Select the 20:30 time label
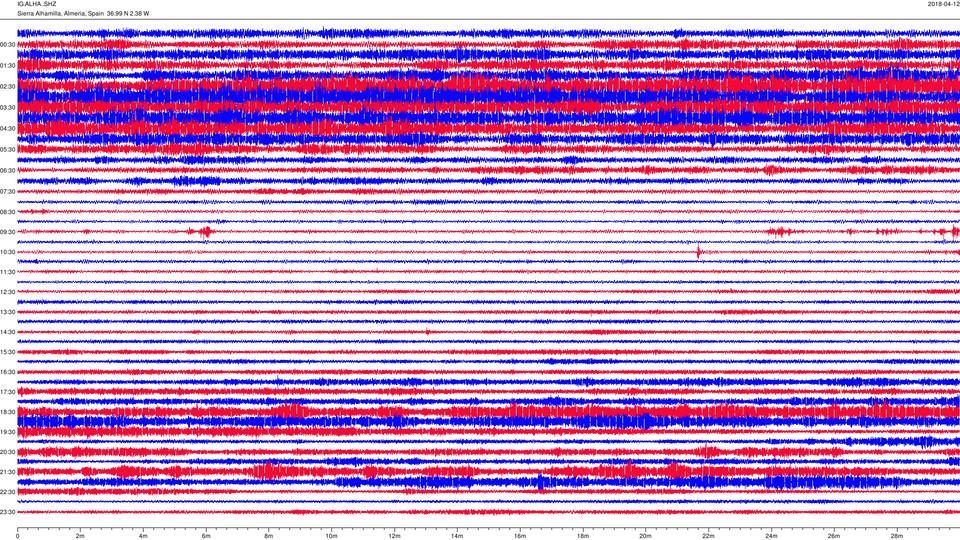This screenshot has height=540, width=960. (7, 452)
